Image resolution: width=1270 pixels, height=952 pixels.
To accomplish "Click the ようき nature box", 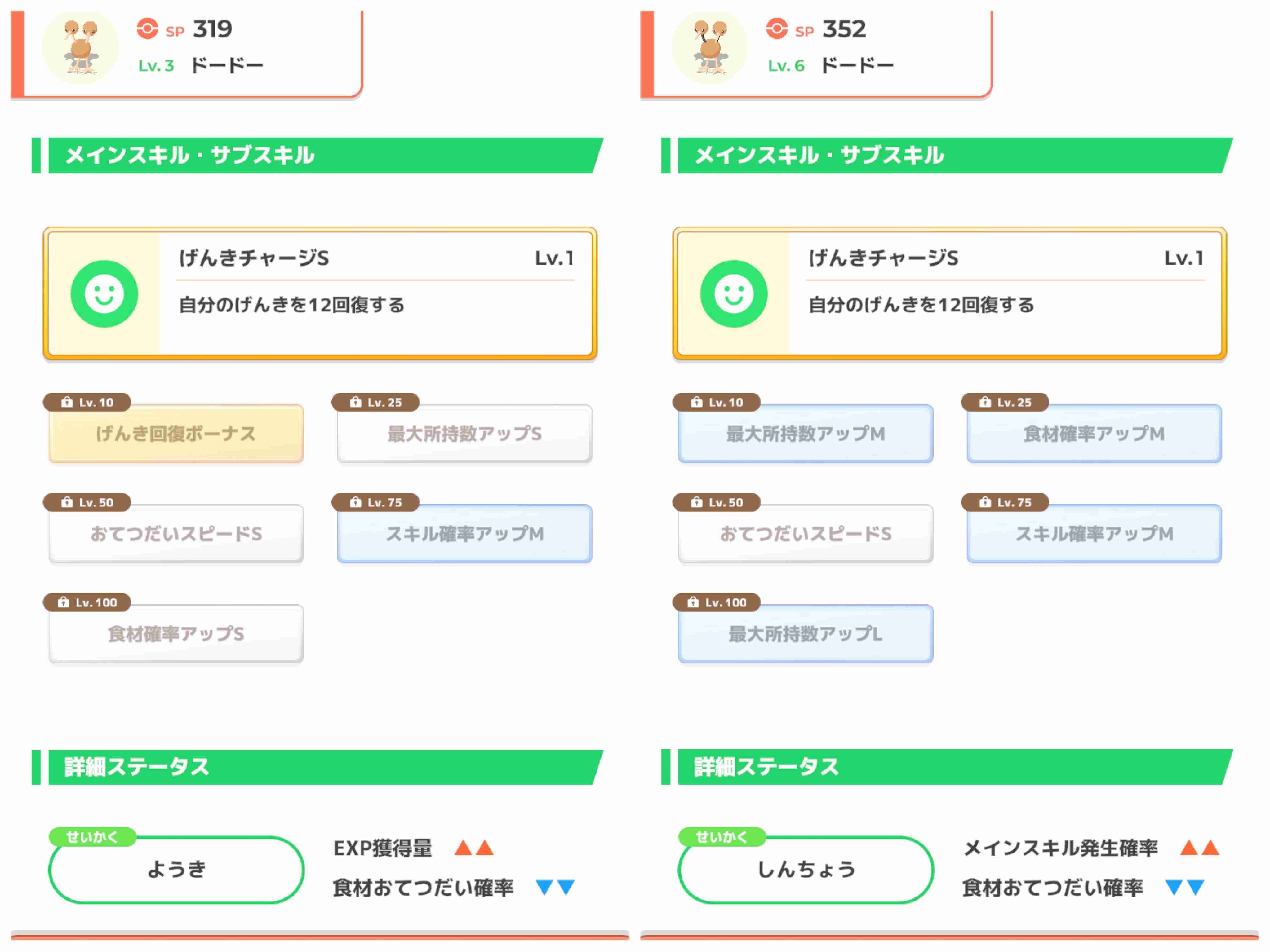I will 176,869.
